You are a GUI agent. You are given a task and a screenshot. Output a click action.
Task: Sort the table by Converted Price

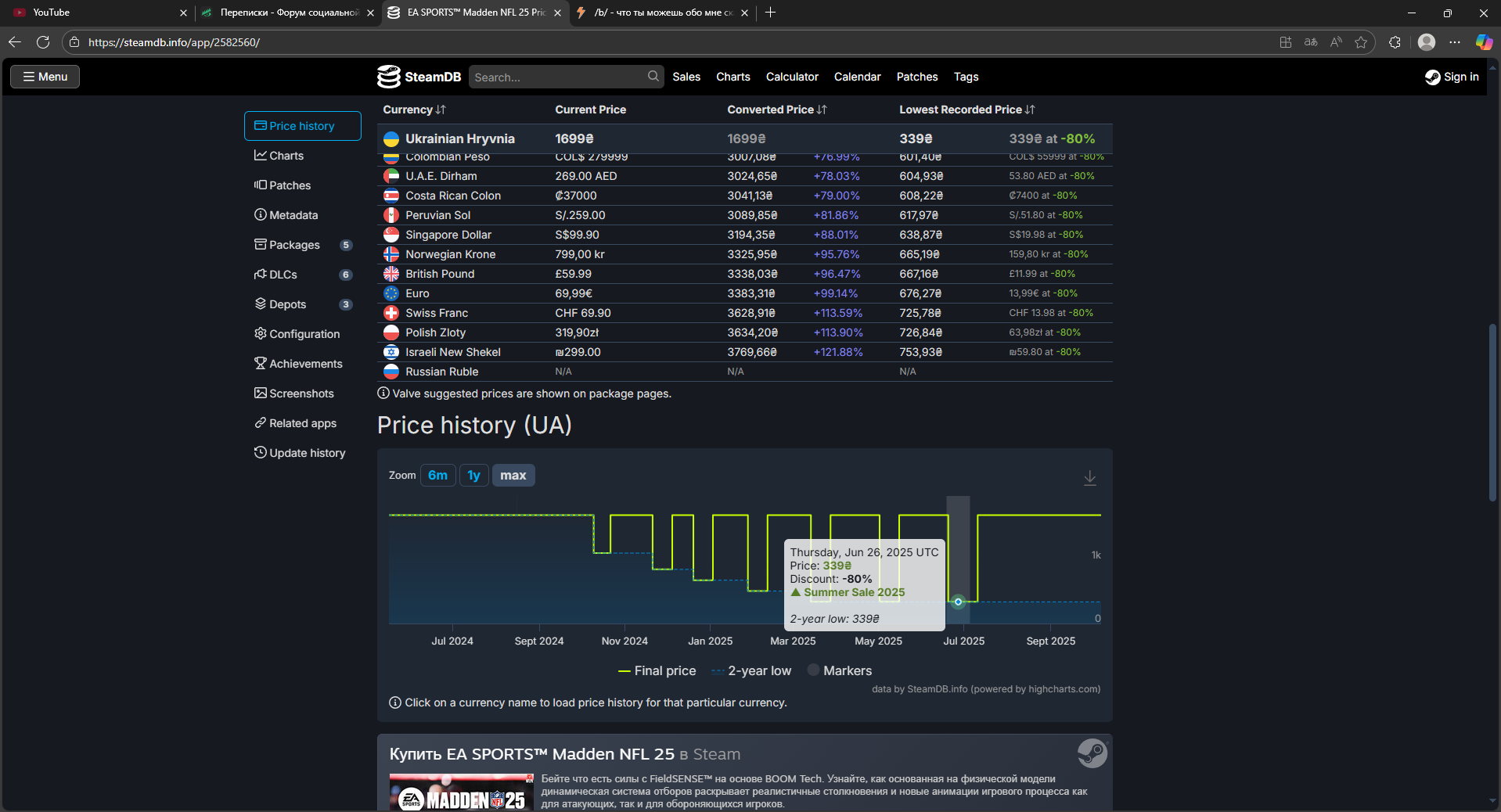pos(776,110)
